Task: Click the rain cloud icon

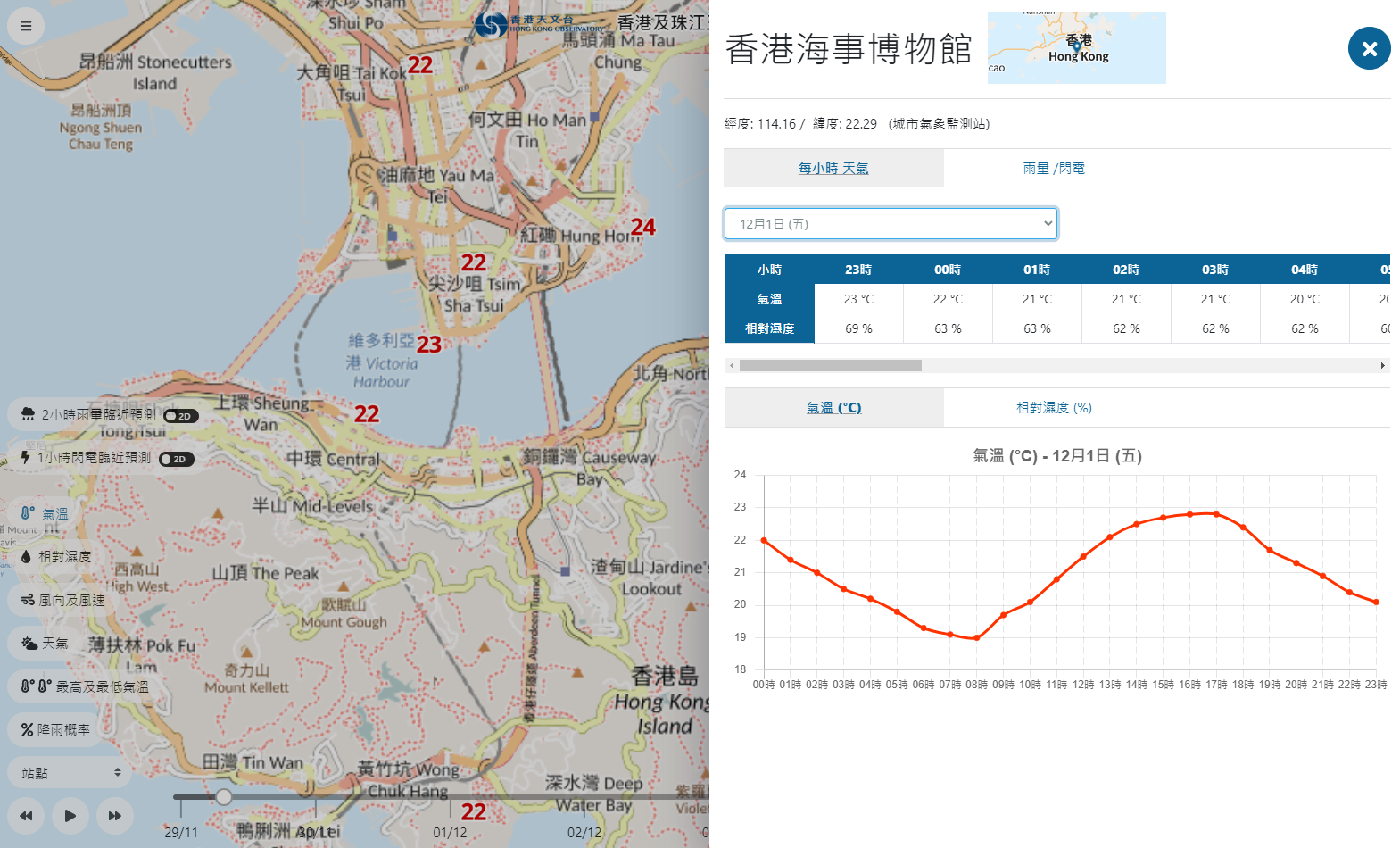Action: (28, 414)
